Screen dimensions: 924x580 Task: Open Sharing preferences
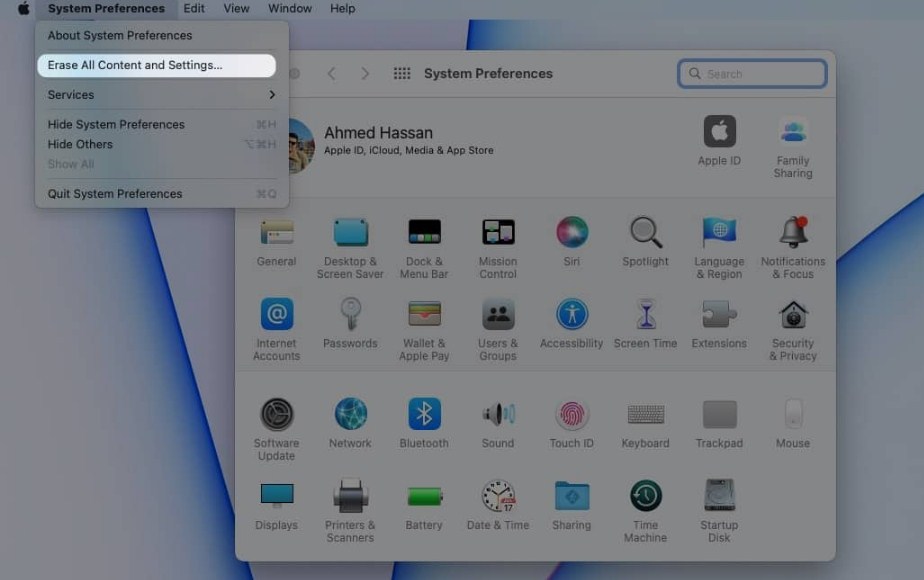(x=572, y=505)
